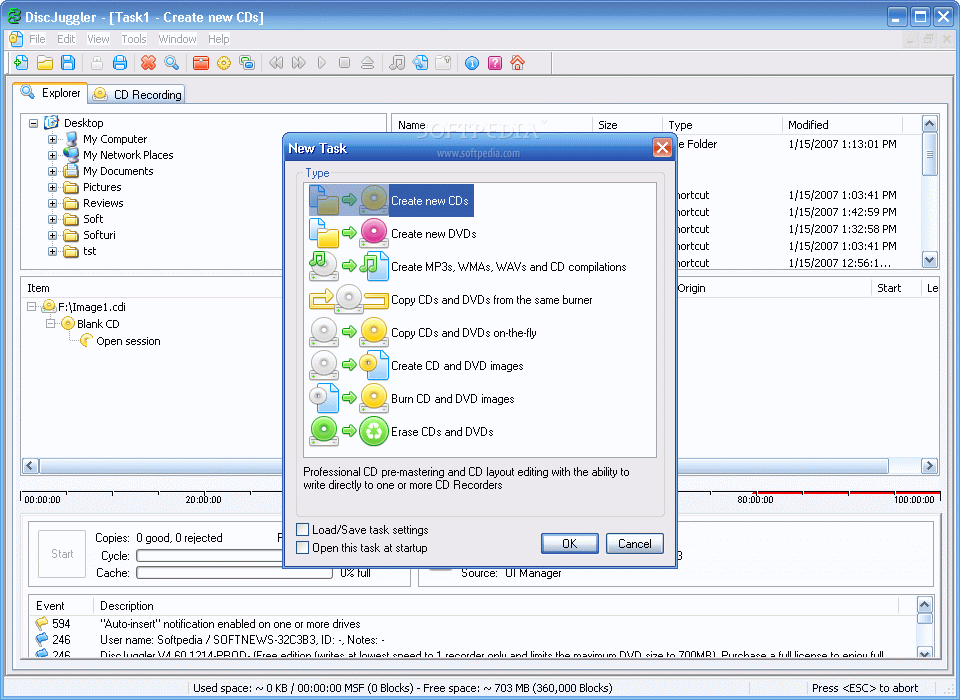This screenshot has height=700, width=960.
Task: Open the Edit menu
Action: 66,39
